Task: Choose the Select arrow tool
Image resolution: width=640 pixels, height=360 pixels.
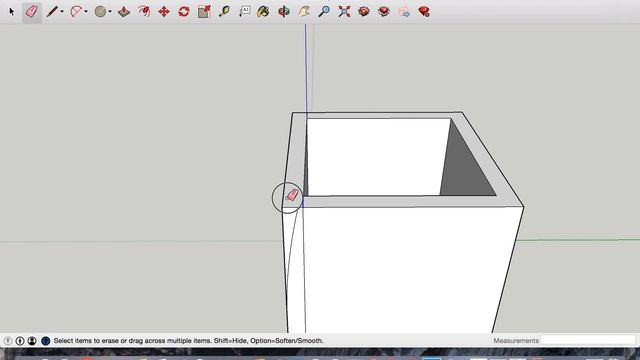Action: (12, 11)
